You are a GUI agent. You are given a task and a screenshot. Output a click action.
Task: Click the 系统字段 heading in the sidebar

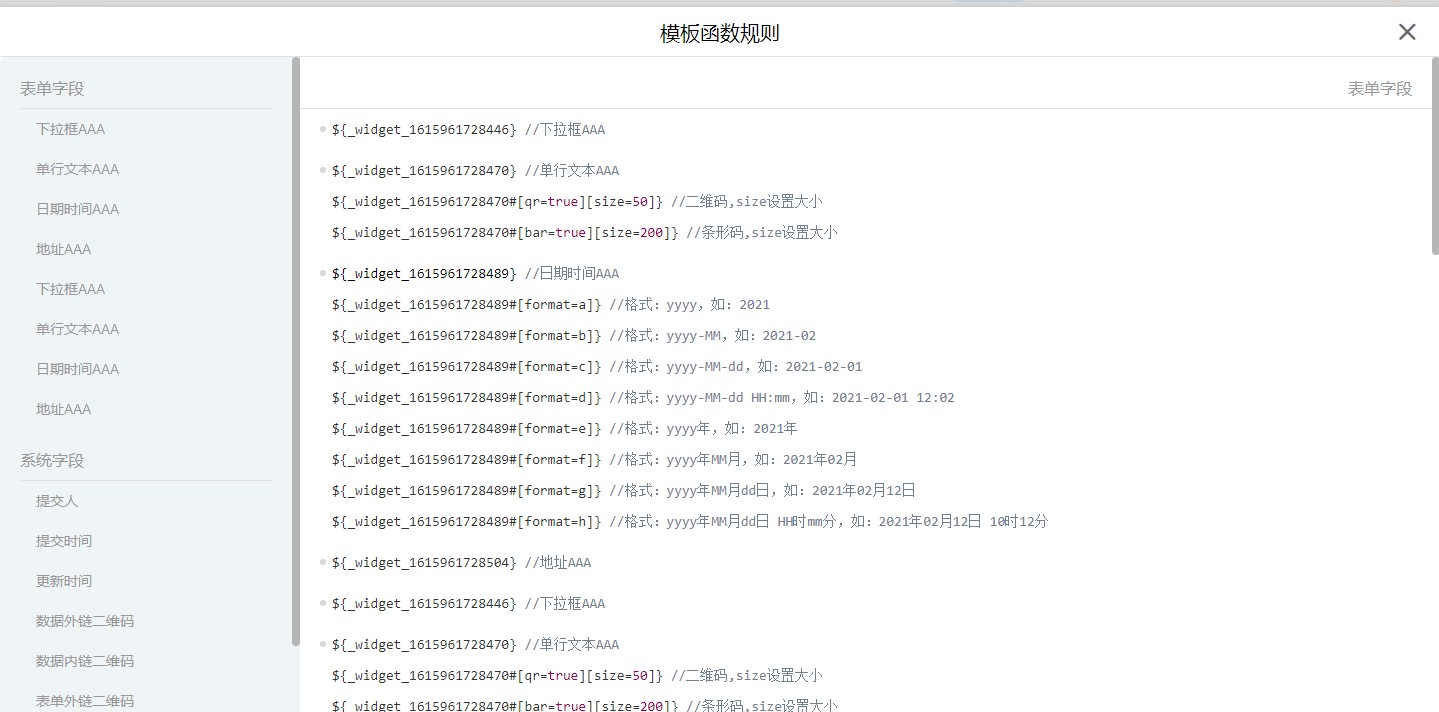(52, 461)
